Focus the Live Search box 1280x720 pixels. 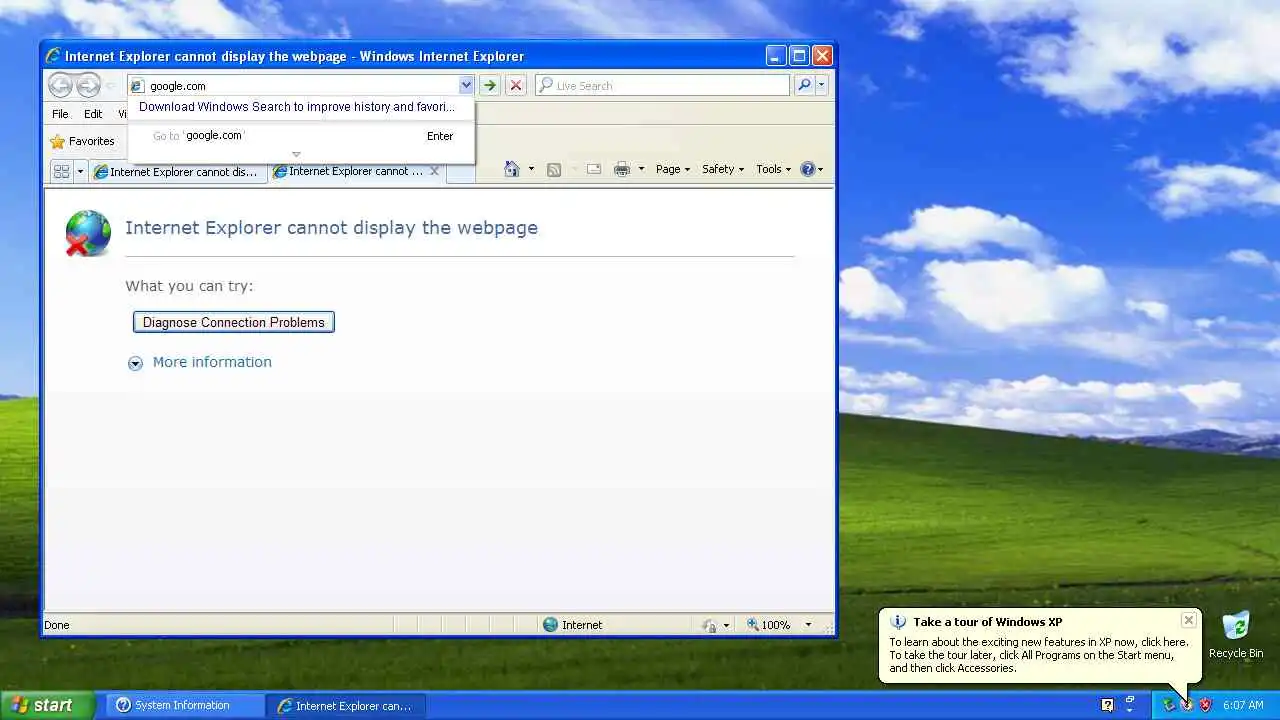click(x=662, y=85)
